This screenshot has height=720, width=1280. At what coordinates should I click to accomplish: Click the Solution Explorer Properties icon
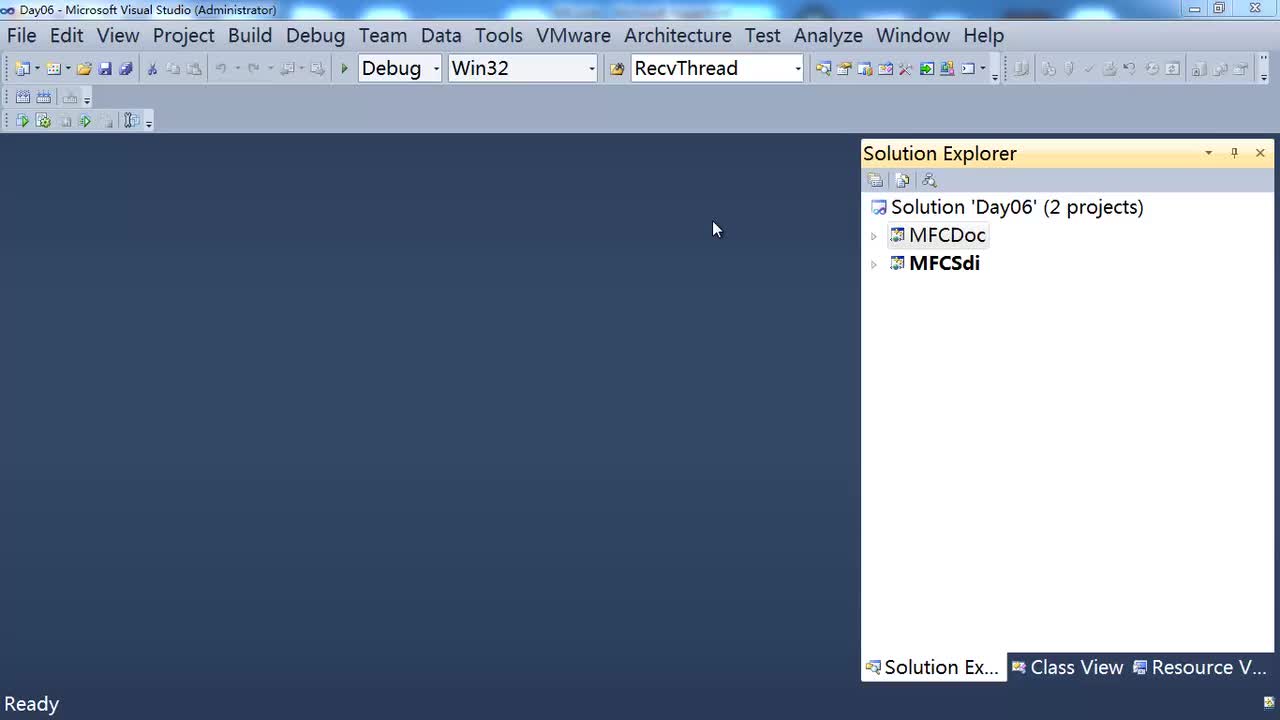pyautogui.click(x=876, y=181)
